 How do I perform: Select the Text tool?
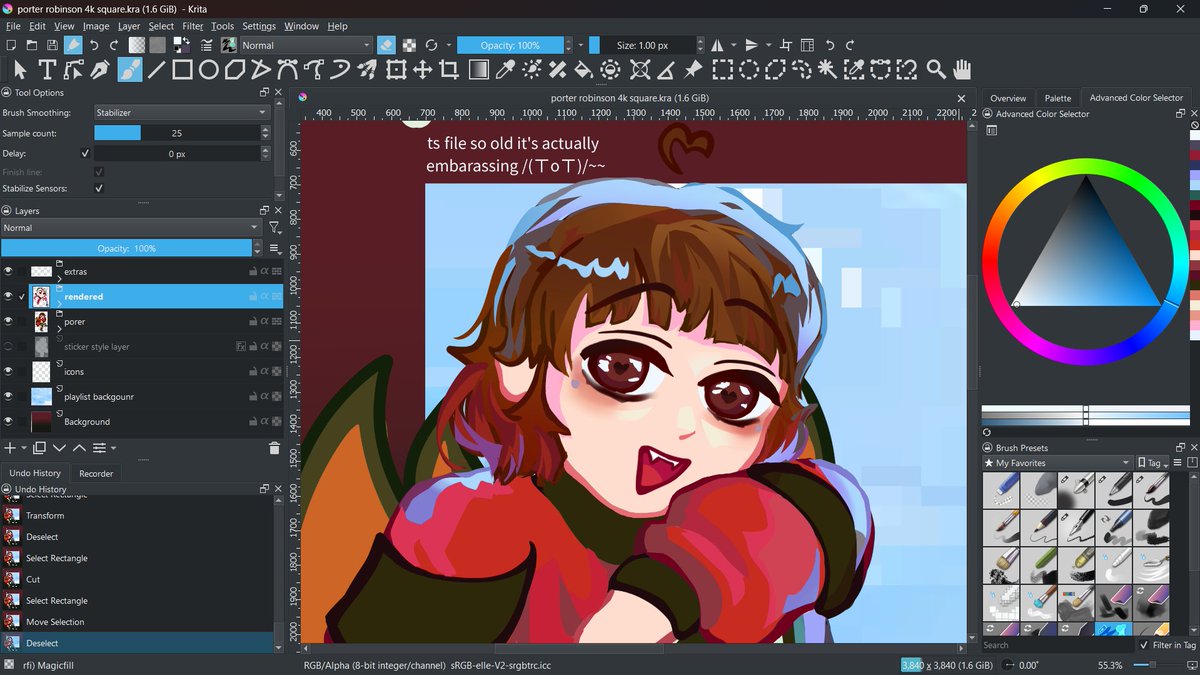point(47,69)
